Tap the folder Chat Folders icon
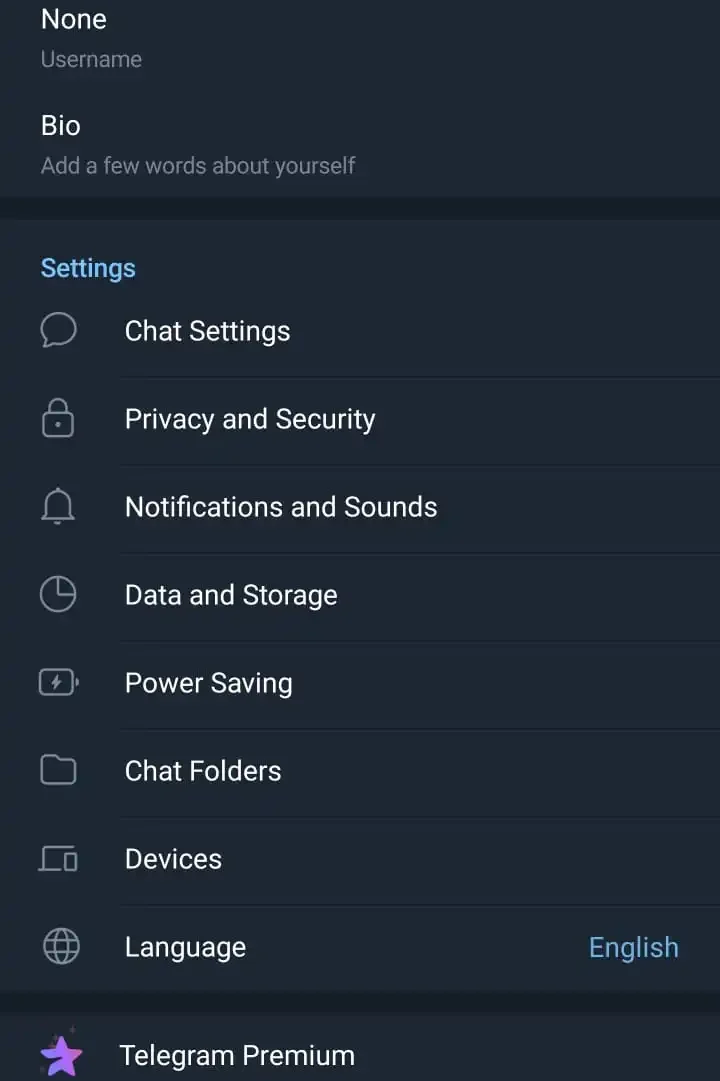 pyautogui.click(x=58, y=771)
